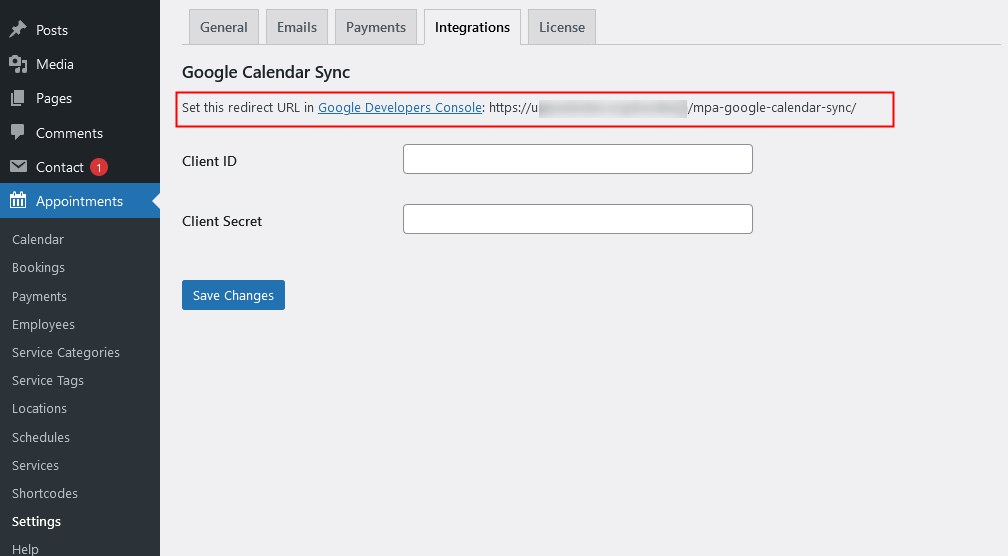Open the Services submenu

[35, 465]
